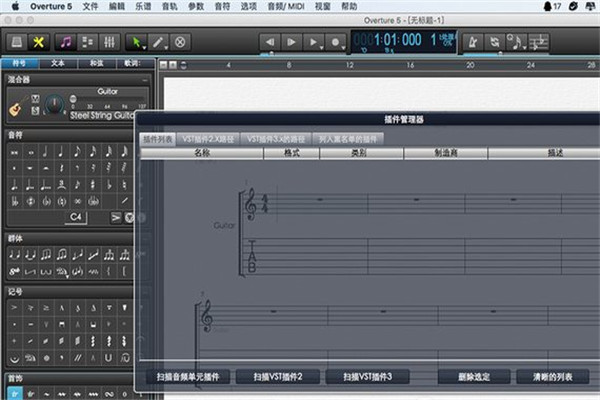Image resolution: width=600 pixels, height=400 pixels.
Task: Select the tie symbol in the groups palette
Action: [15, 255]
